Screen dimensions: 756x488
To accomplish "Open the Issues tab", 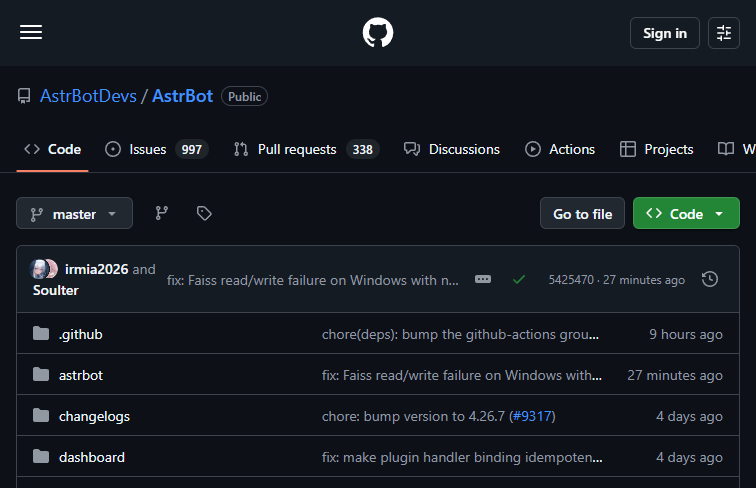I will [157, 149].
